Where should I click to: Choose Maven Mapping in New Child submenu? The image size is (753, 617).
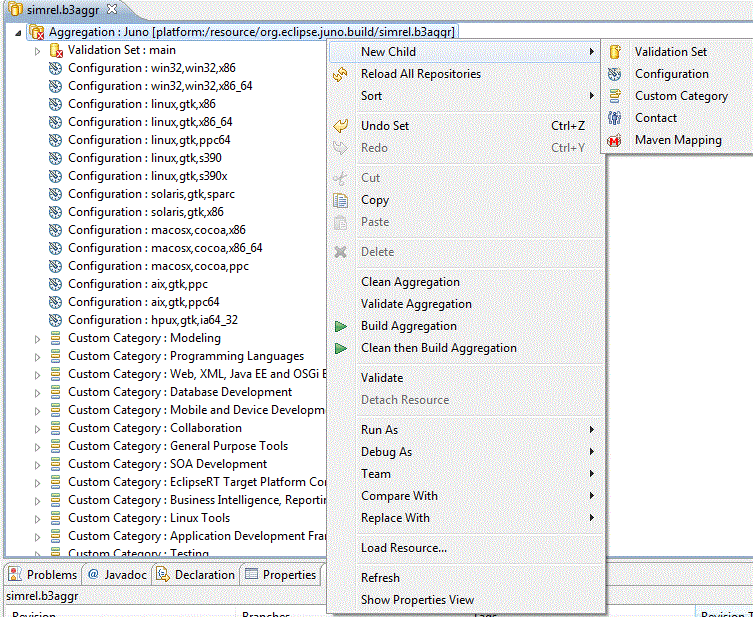click(x=678, y=140)
